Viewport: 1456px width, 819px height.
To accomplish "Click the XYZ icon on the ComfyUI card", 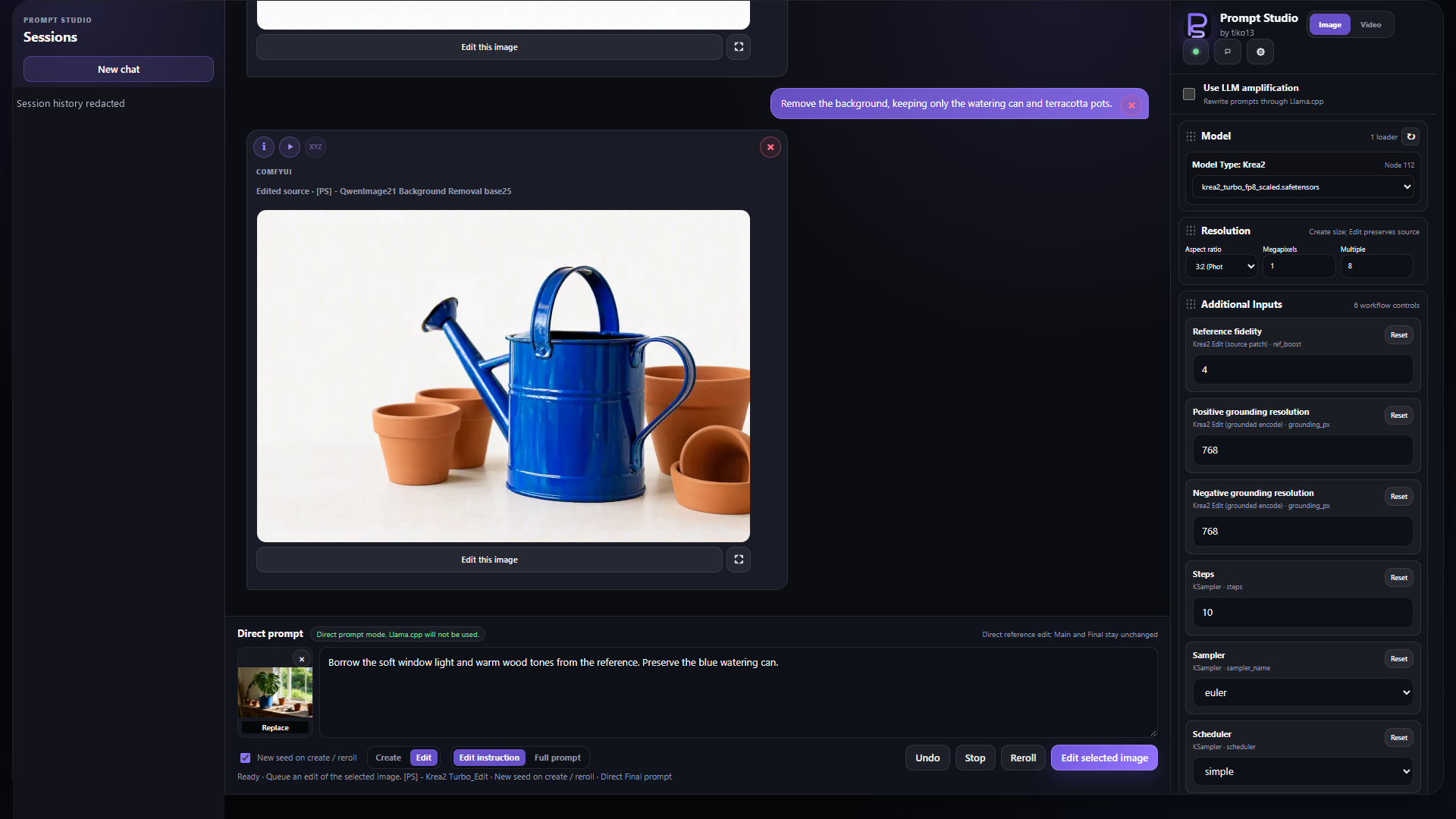I will [315, 147].
